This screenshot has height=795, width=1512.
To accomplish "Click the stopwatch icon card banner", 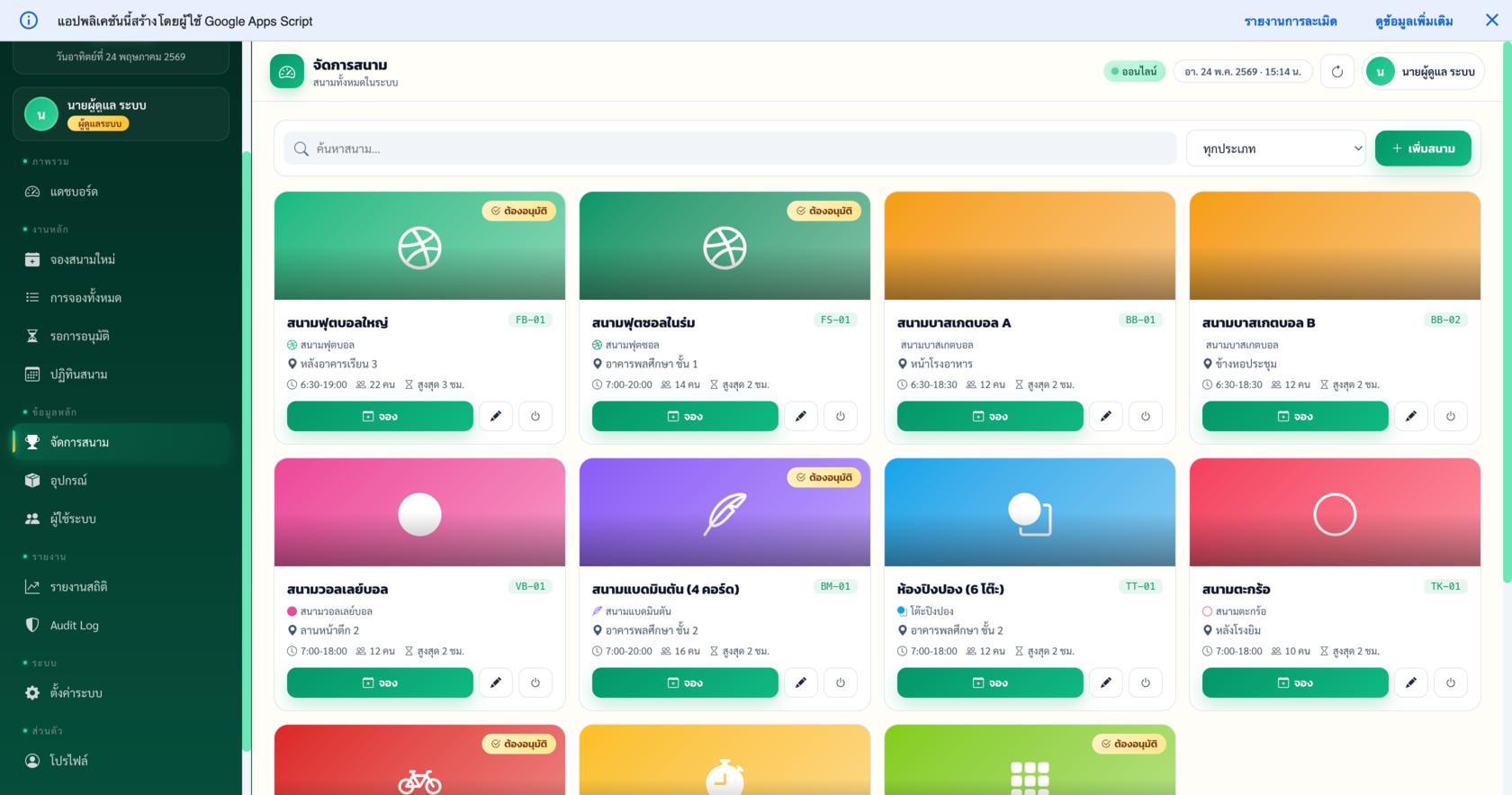I will 724,760.
